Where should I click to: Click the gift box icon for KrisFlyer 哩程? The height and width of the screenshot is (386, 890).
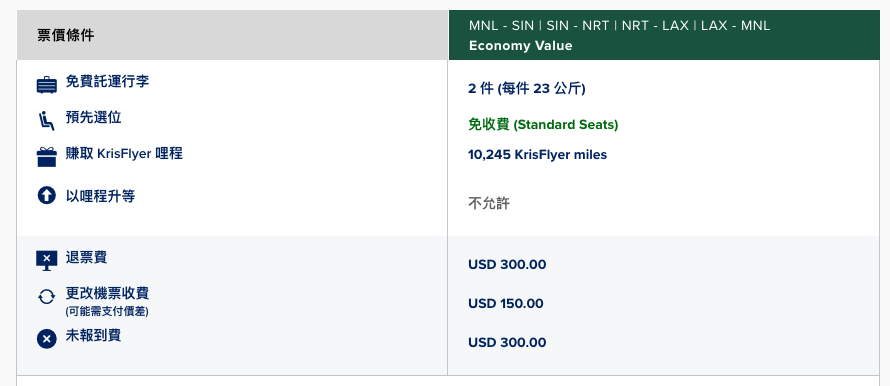click(47, 157)
